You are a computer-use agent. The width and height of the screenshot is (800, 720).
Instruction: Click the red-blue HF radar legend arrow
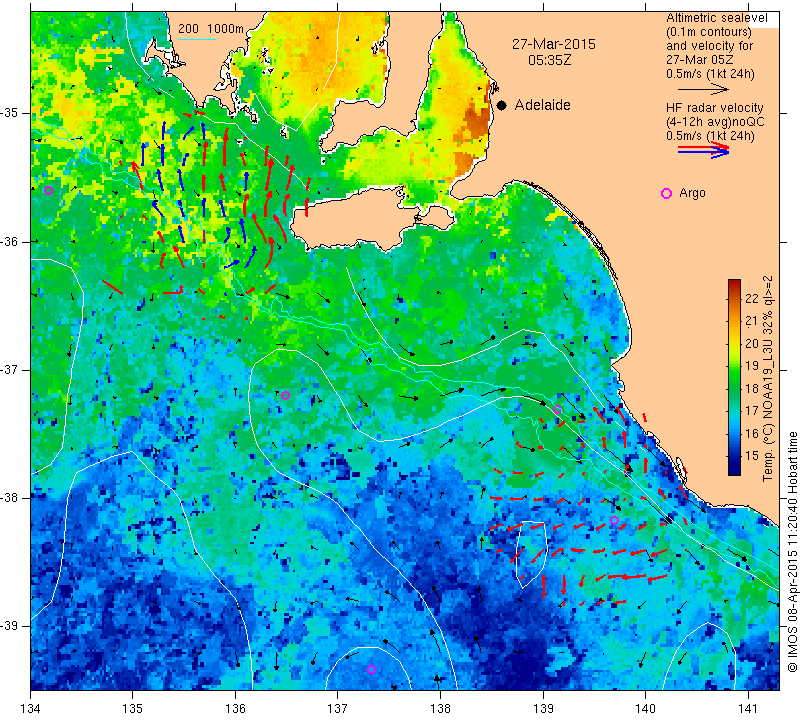[703, 150]
